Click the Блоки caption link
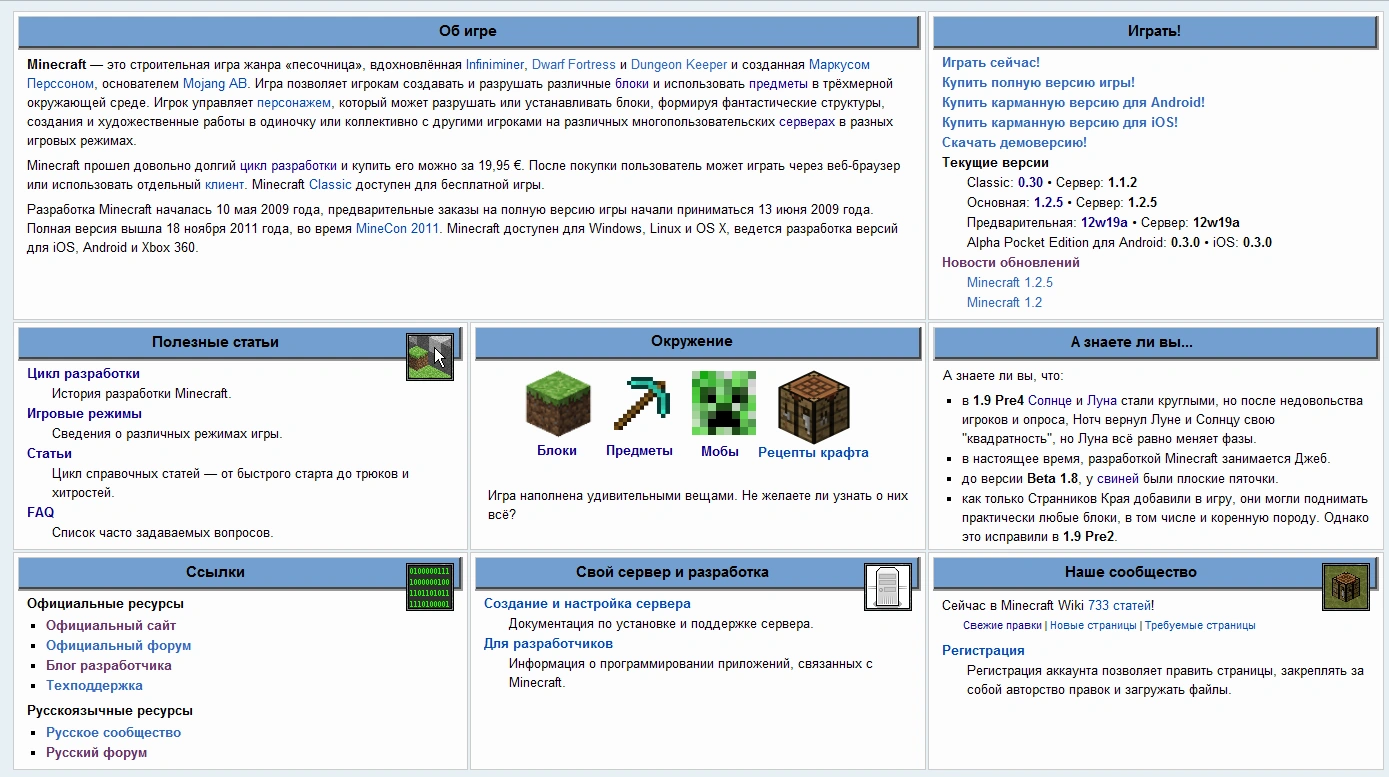 pyautogui.click(x=557, y=451)
